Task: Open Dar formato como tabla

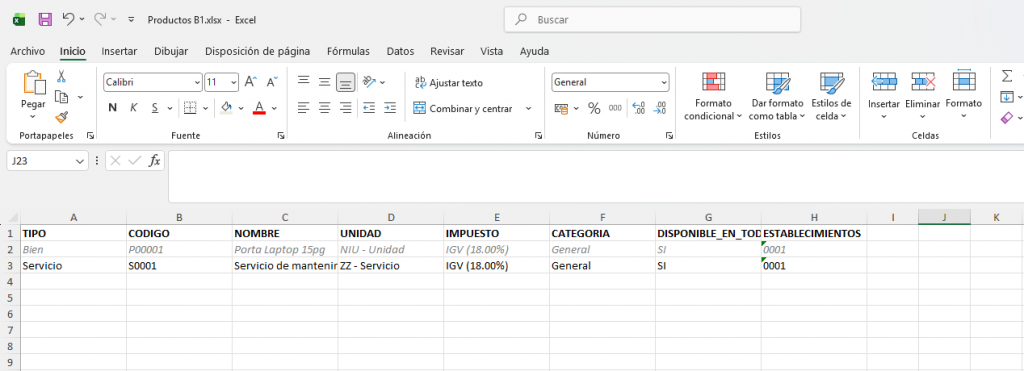Action: tap(777, 97)
